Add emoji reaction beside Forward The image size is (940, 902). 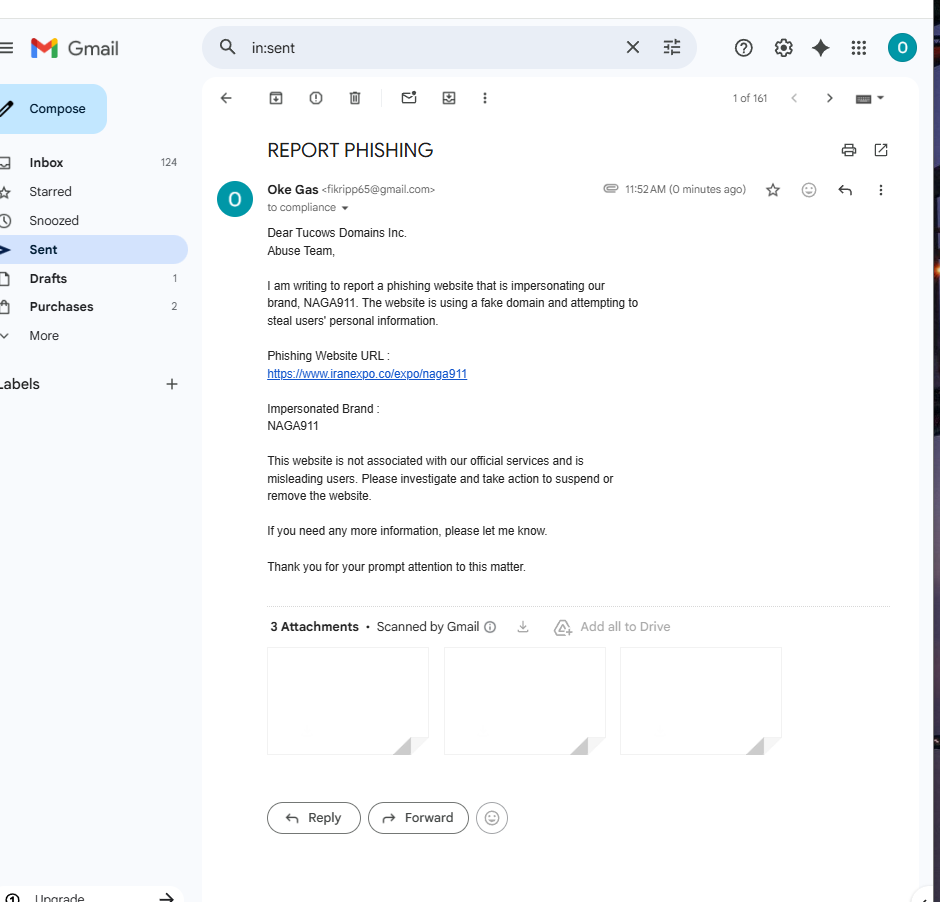coord(492,818)
